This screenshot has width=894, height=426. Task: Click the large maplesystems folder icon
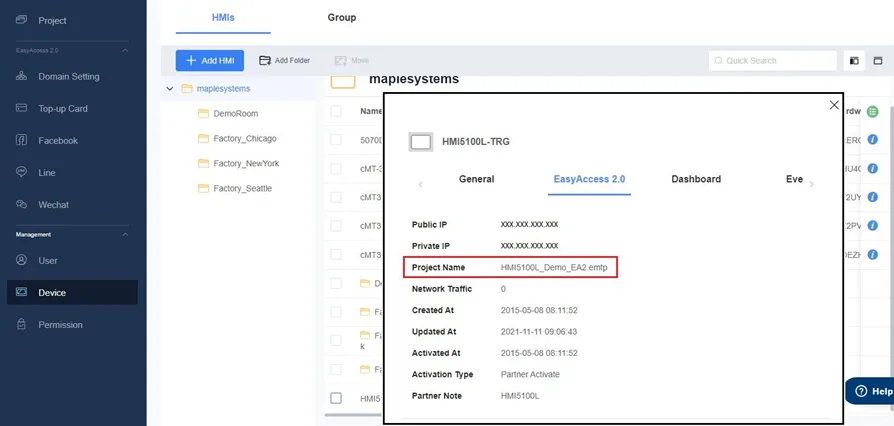(343, 82)
